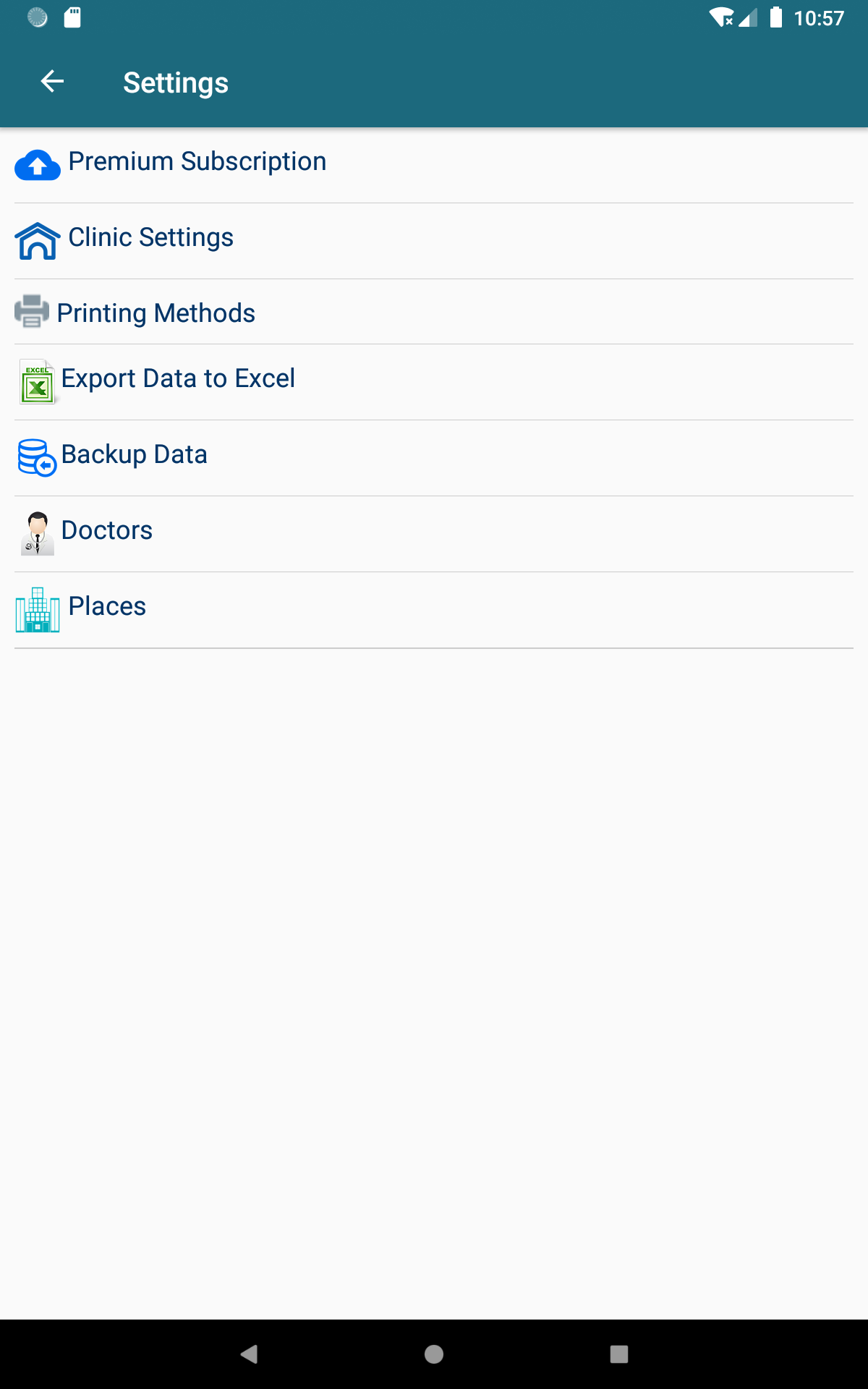Select Printing Methods
Screen dimensions: 868x1389
point(156,313)
